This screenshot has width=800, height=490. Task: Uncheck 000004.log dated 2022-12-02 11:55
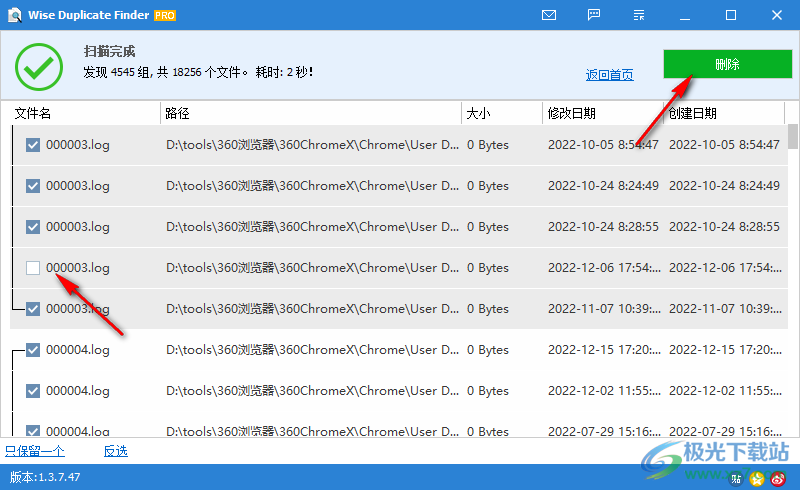(33, 390)
